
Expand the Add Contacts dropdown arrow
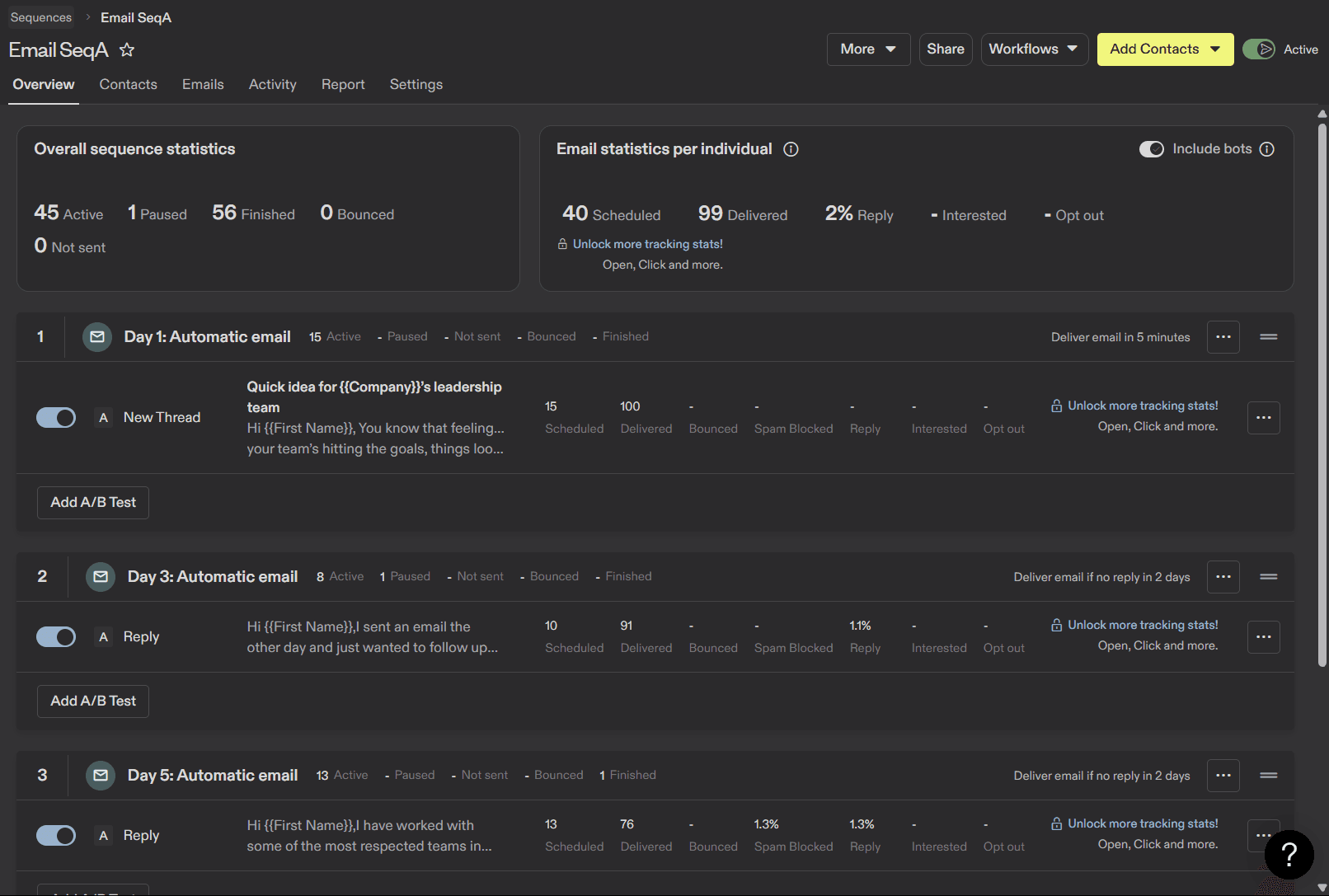pyautogui.click(x=1215, y=49)
